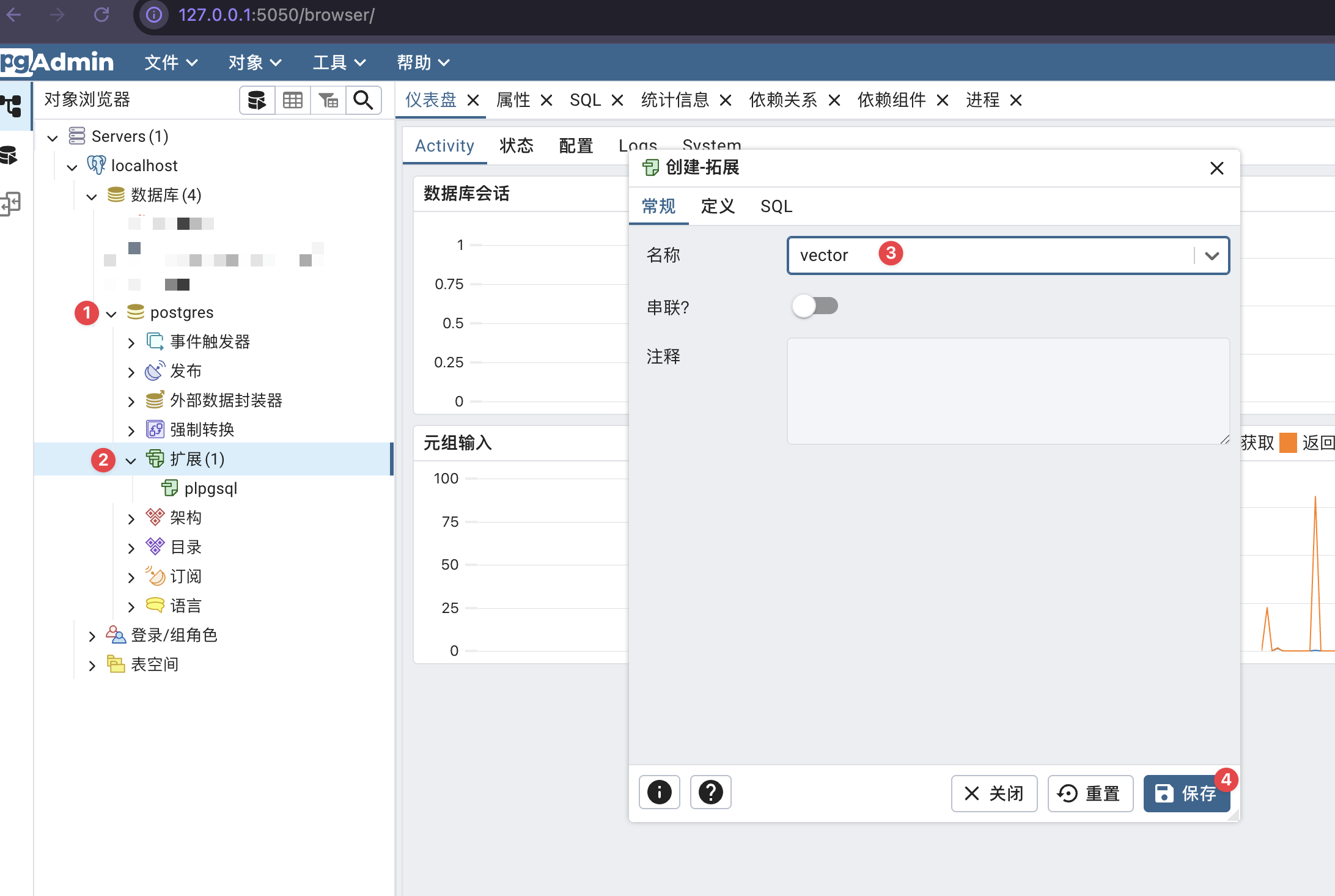Image resolution: width=1335 pixels, height=896 pixels.
Task: Click the 重置 reset button
Action: pos(1090,793)
